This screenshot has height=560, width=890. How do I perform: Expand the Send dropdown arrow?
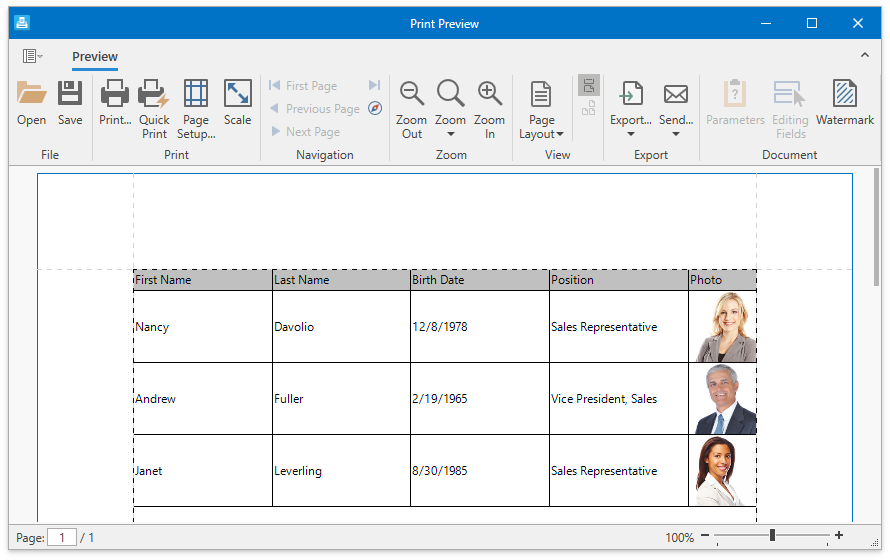[x=675, y=134]
